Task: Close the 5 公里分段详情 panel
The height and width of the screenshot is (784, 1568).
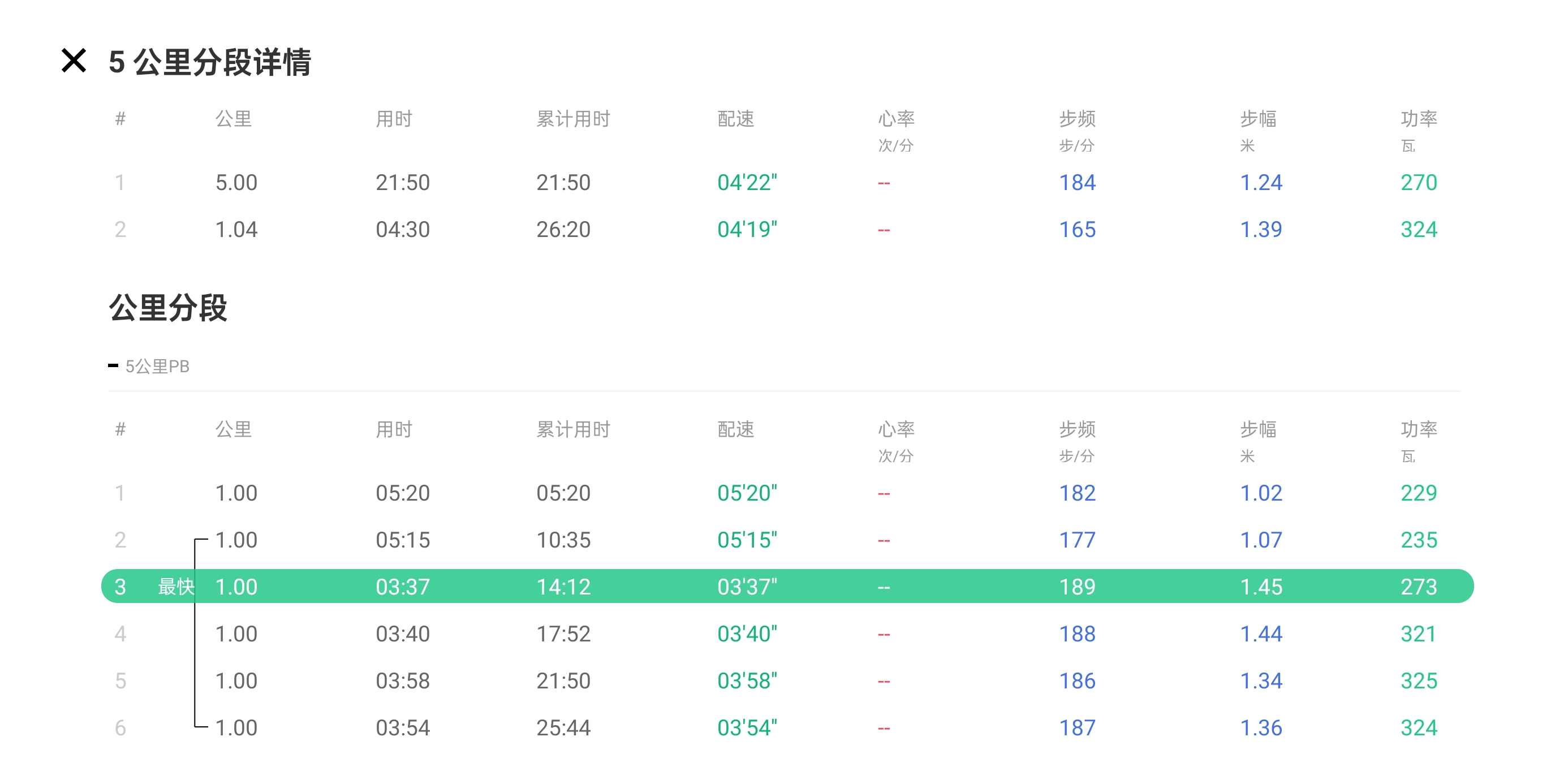Action: click(74, 61)
